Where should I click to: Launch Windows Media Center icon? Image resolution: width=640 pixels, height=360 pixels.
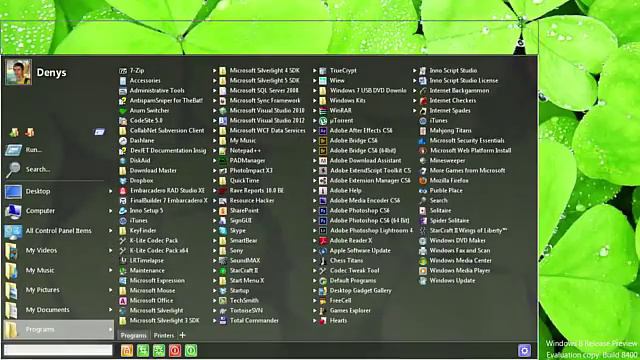tap(423, 260)
